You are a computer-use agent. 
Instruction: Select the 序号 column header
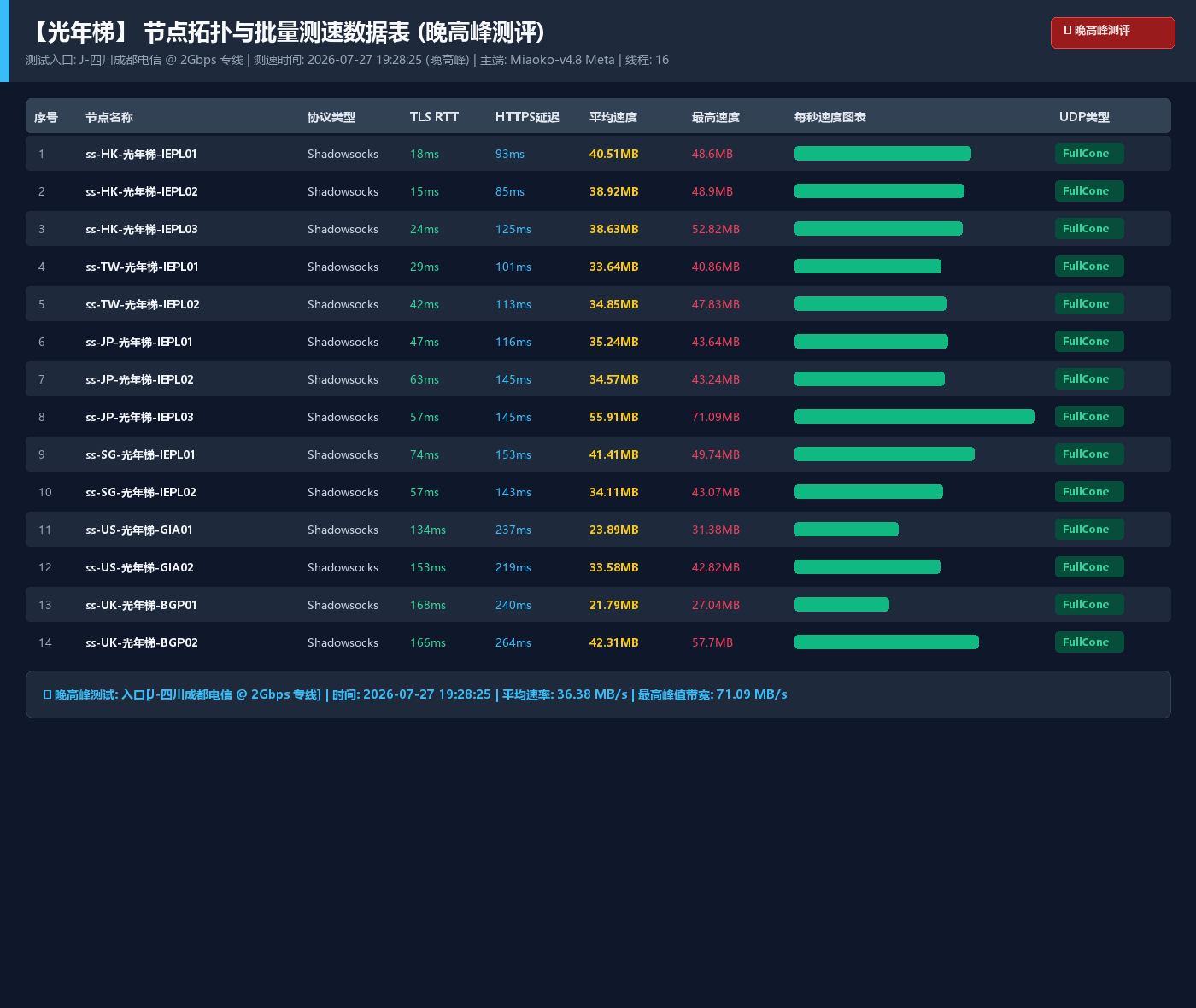46,117
